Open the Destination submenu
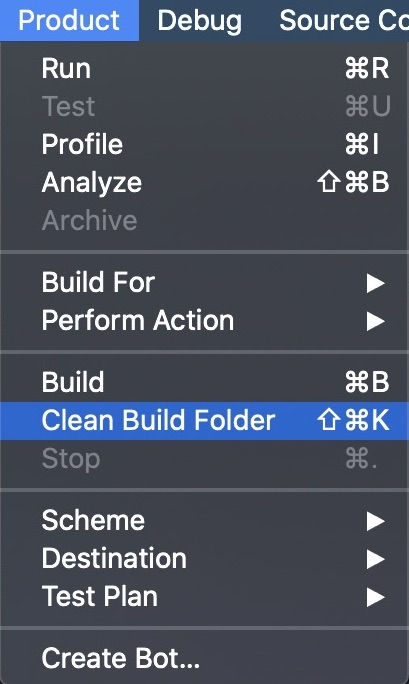Screen dimensions: 409x684 pos(204,559)
